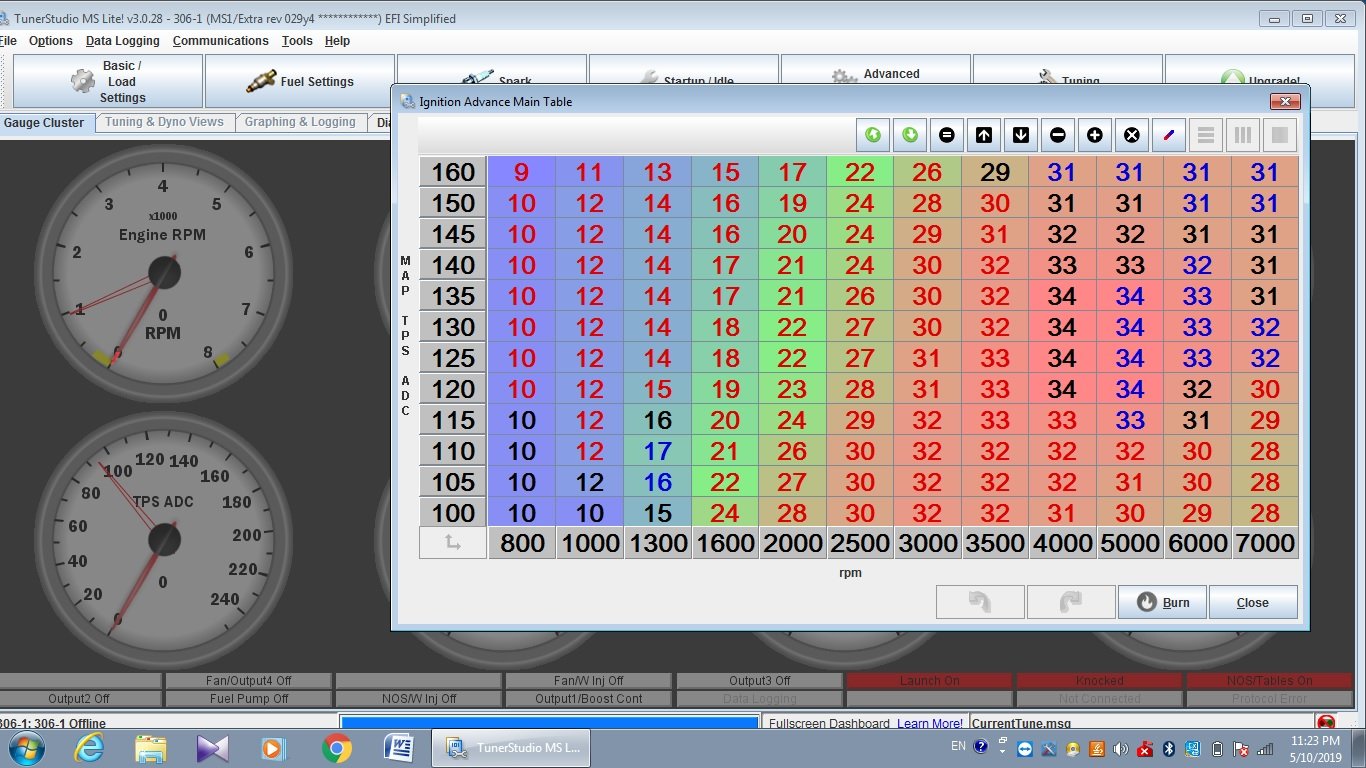Viewport: 1366px width, 768px height.
Task: Select the 2500 rpm column header
Action: 860,543
